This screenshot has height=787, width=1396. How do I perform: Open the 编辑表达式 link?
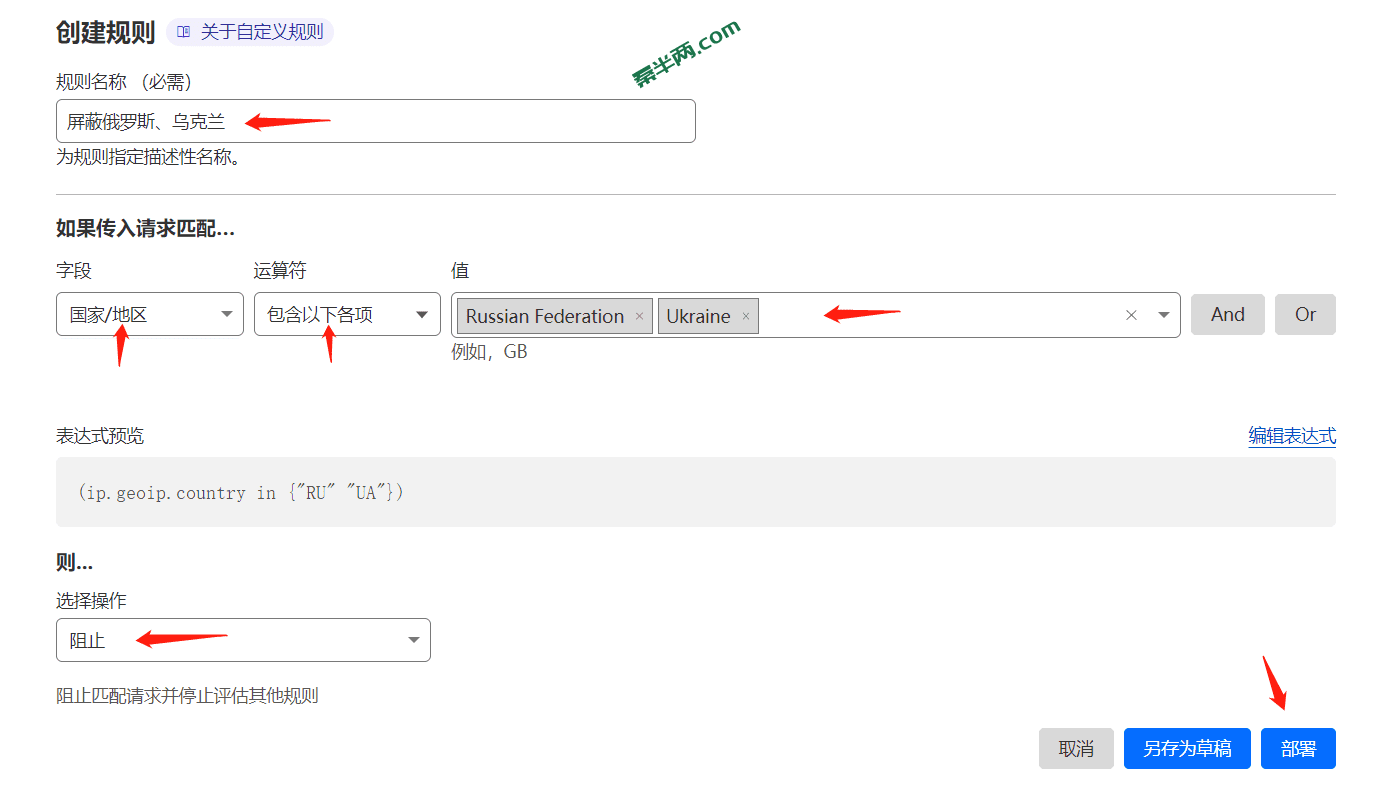click(1291, 436)
